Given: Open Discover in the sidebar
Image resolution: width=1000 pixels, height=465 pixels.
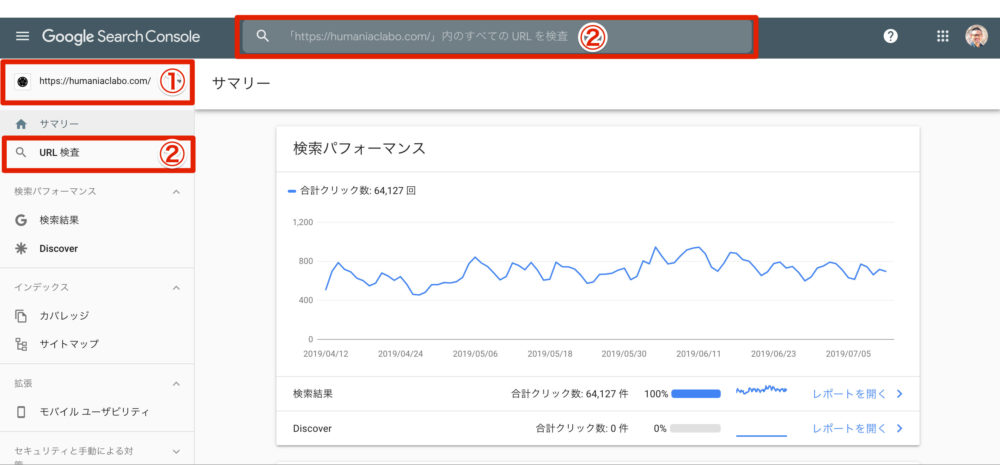Looking at the screenshot, I should coord(97,249).
